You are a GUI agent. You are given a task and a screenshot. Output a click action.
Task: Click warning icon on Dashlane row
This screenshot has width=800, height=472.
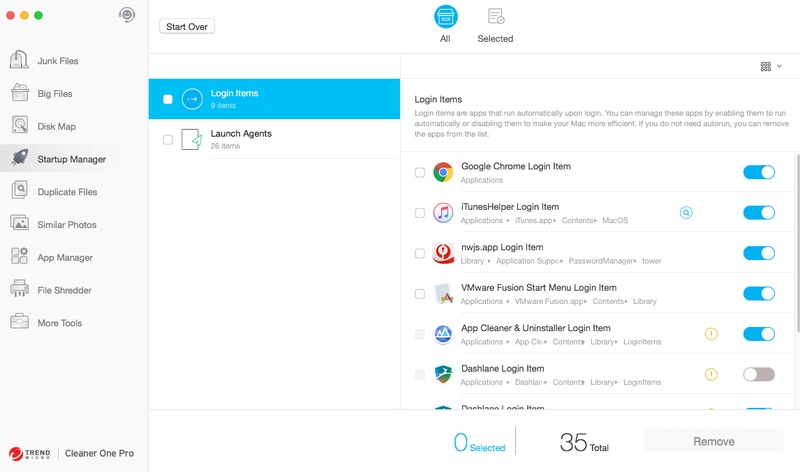click(x=711, y=374)
